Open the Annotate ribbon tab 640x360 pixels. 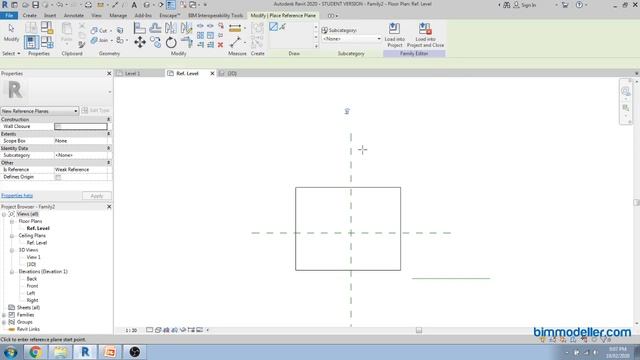click(74, 16)
